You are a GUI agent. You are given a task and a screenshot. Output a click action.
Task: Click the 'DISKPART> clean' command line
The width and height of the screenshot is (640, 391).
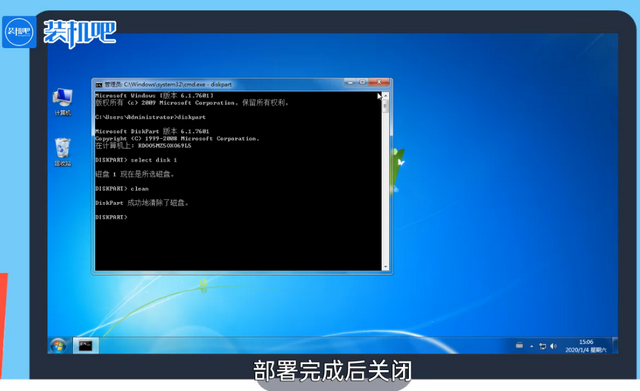pyautogui.click(x=122, y=189)
